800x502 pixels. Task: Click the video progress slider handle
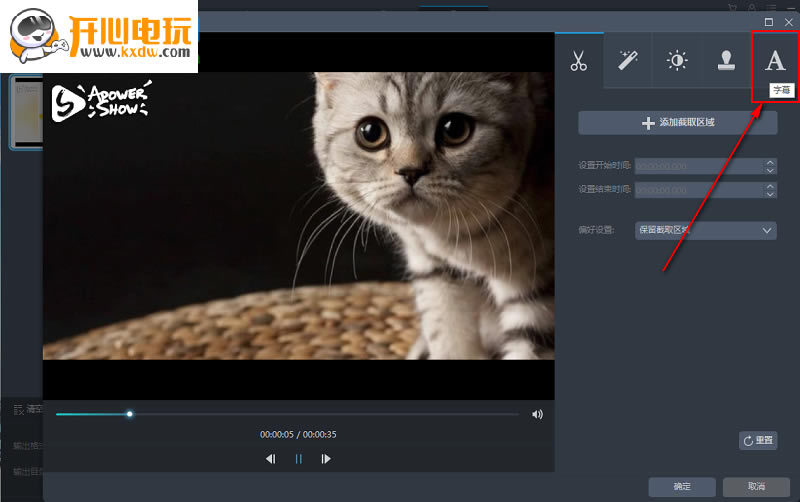[129, 413]
